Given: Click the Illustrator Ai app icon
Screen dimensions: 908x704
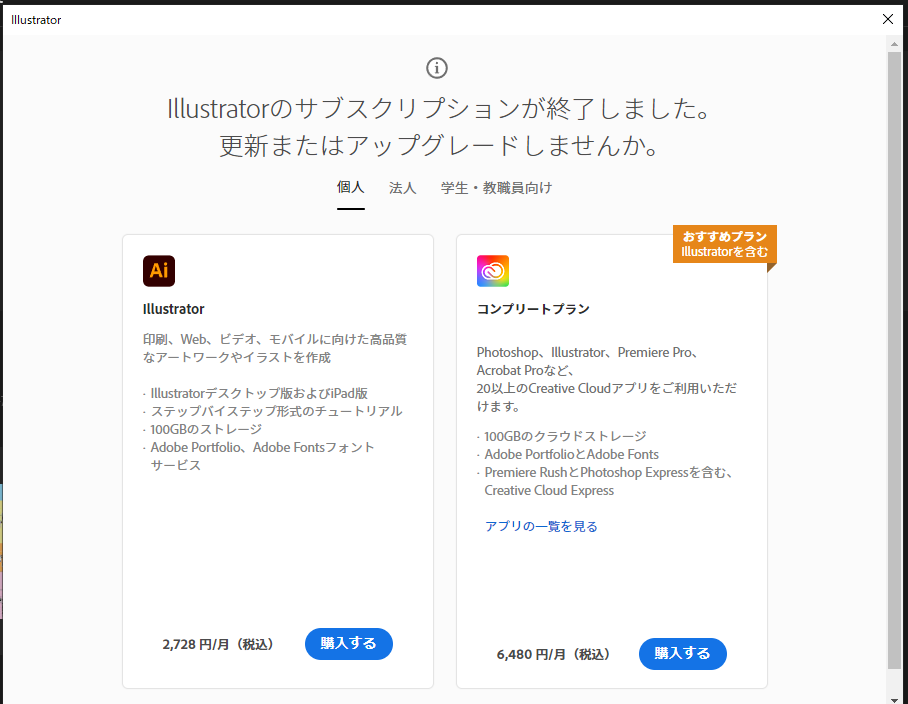Looking at the screenshot, I should pyautogui.click(x=159, y=271).
